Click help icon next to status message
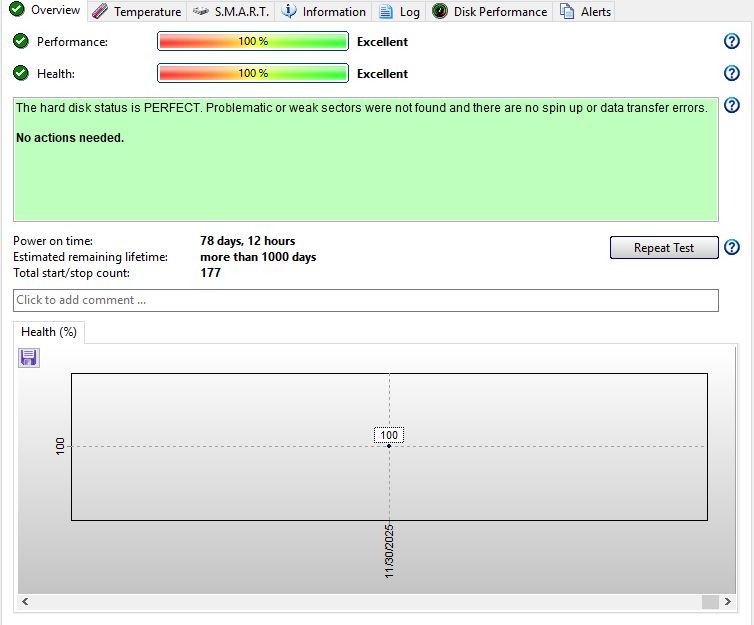The image size is (754, 625). [x=731, y=106]
